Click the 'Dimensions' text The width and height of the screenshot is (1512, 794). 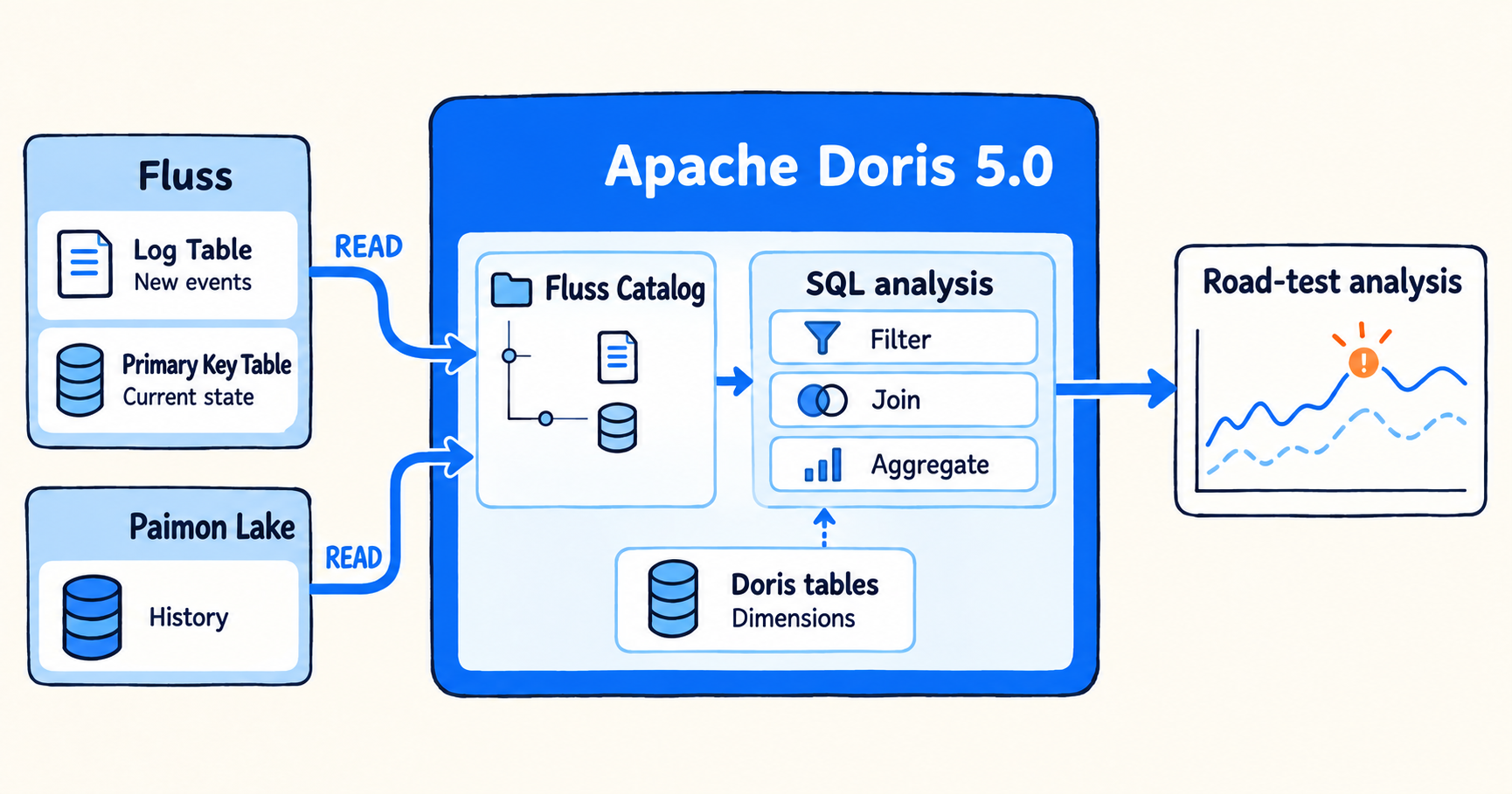[x=793, y=618]
